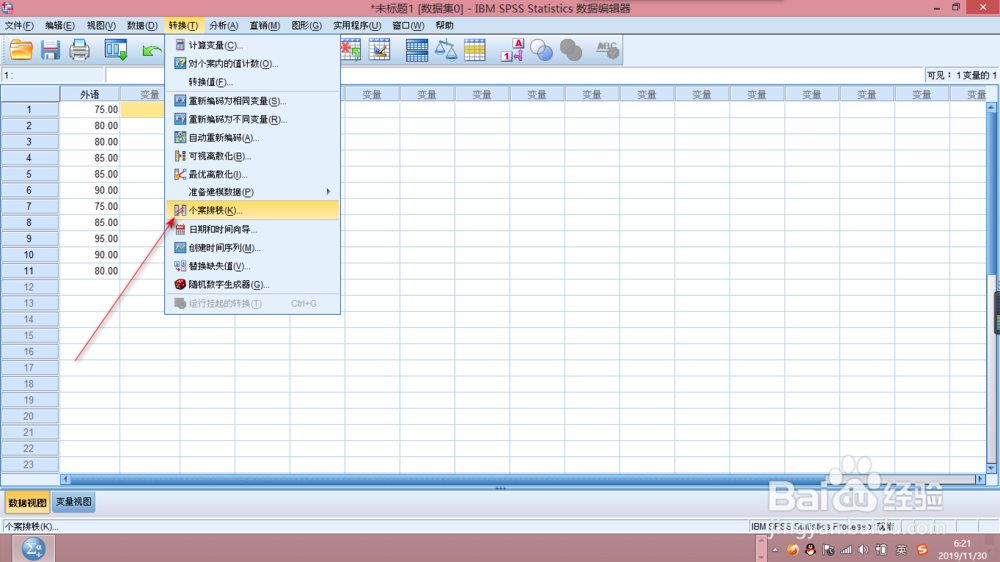1000x562 pixels.
Task: Click the Action Center flag tray icon
Action: coord(828,549)
